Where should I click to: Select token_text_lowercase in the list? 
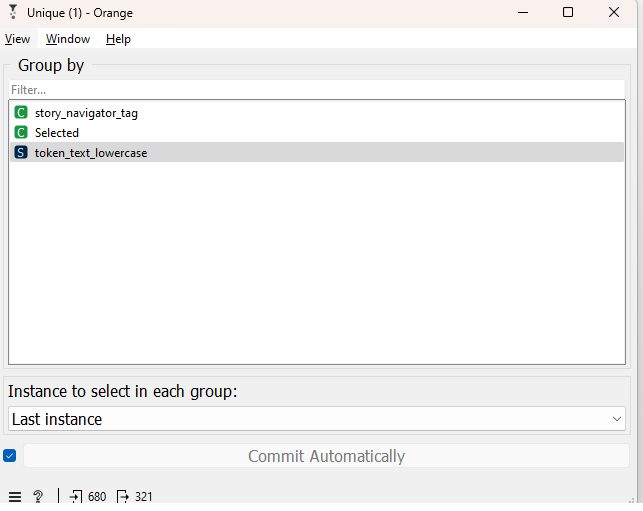317,153
